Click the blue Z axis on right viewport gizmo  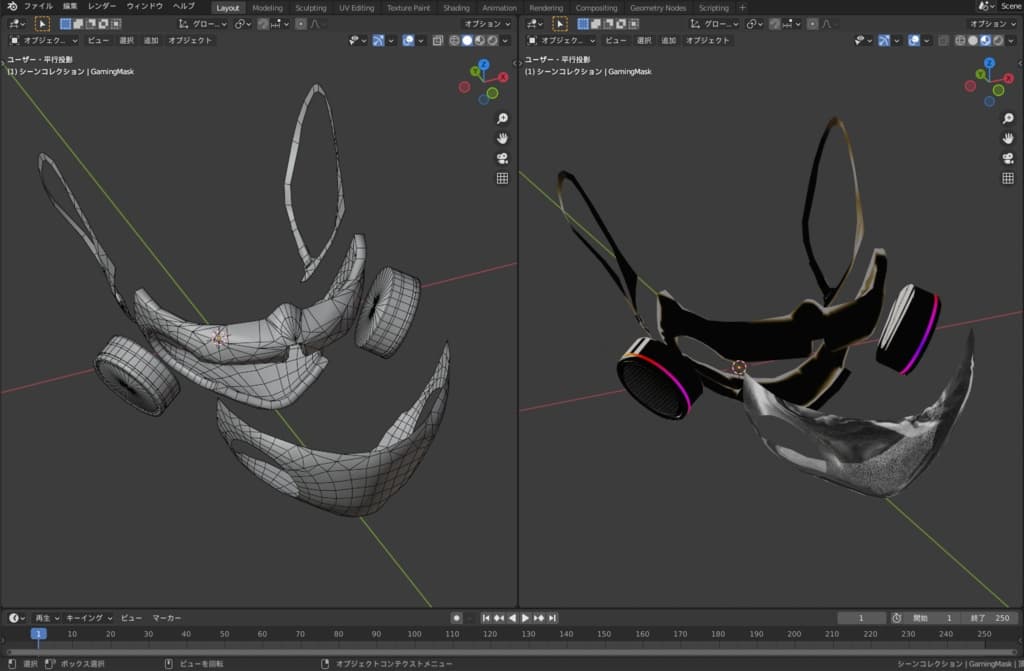(988, 64)
